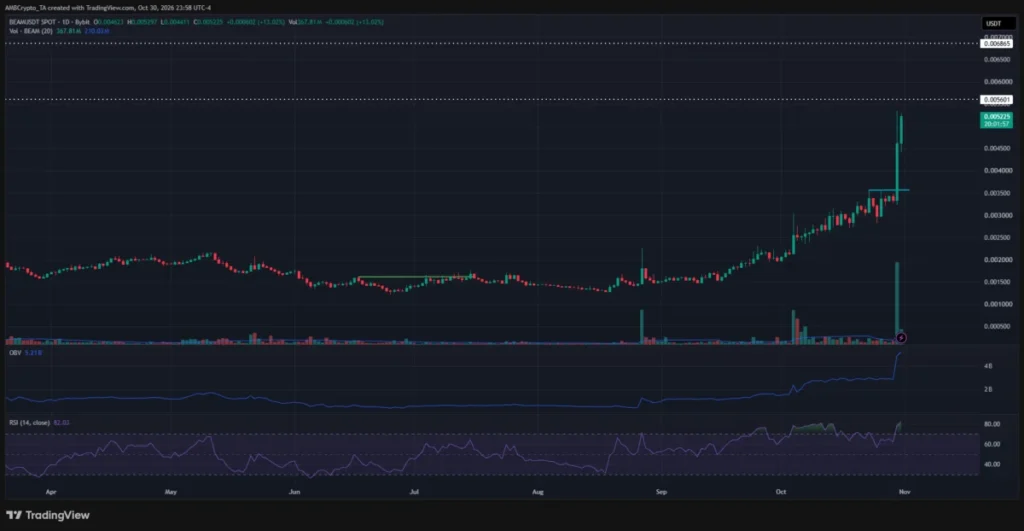Select the OBV indicator legend label
The height and width of the screenshot is (531, 1024).
pyautogui.click(x=15, y=353)
